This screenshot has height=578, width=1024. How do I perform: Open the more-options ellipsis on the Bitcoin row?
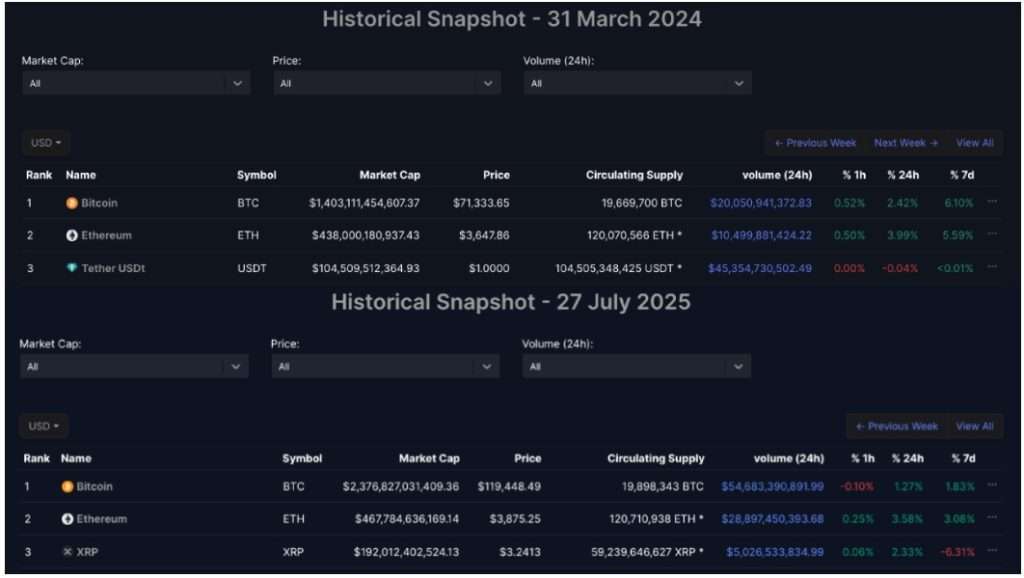pyautogui.click(x=991, y=202)
